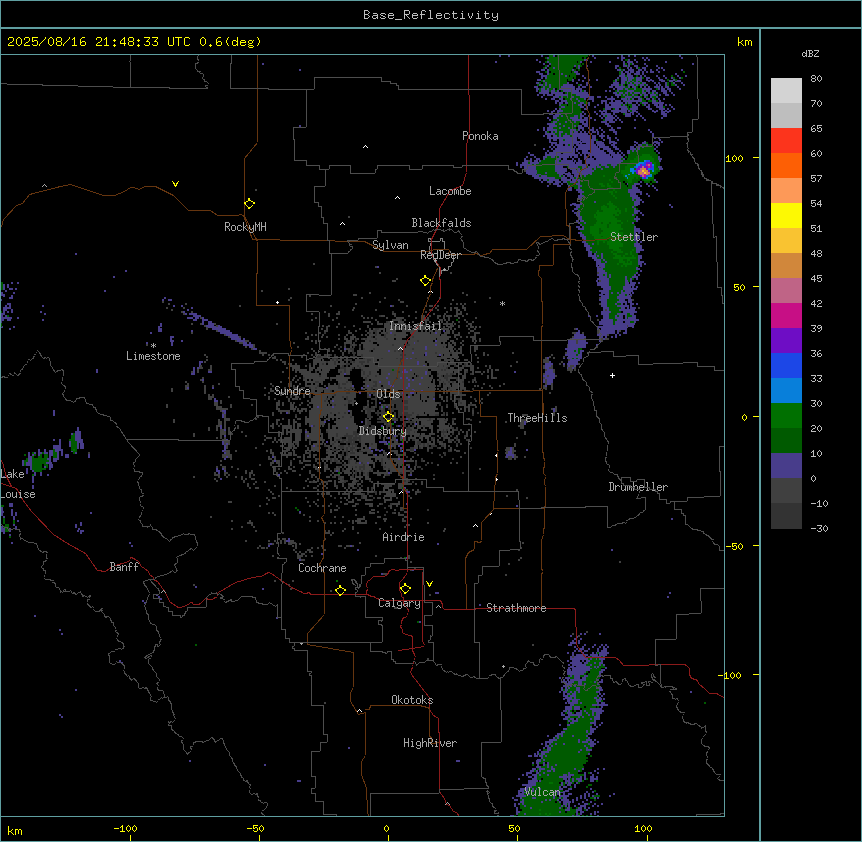Screen dimensions: 862x842
Task: Click the yellow v marker northwest of RockyMH
Action: coord(175,184)
